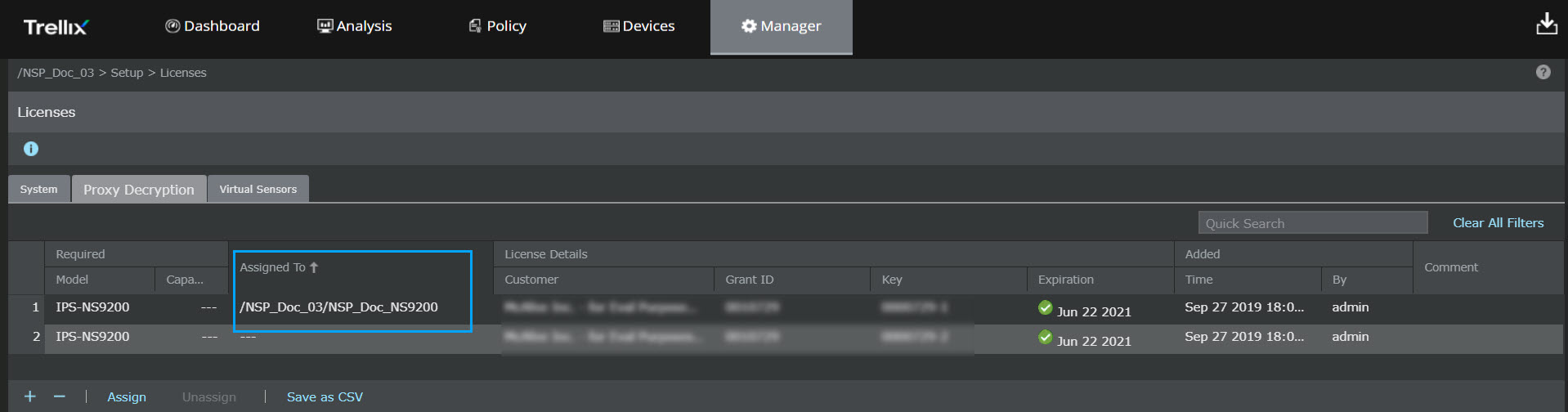This screenshot has height=412, width=1568.
Task: Click /NSP_Doc_03/NSP_Doc_NS9200 assigned cell
Action: click(338, 307)
